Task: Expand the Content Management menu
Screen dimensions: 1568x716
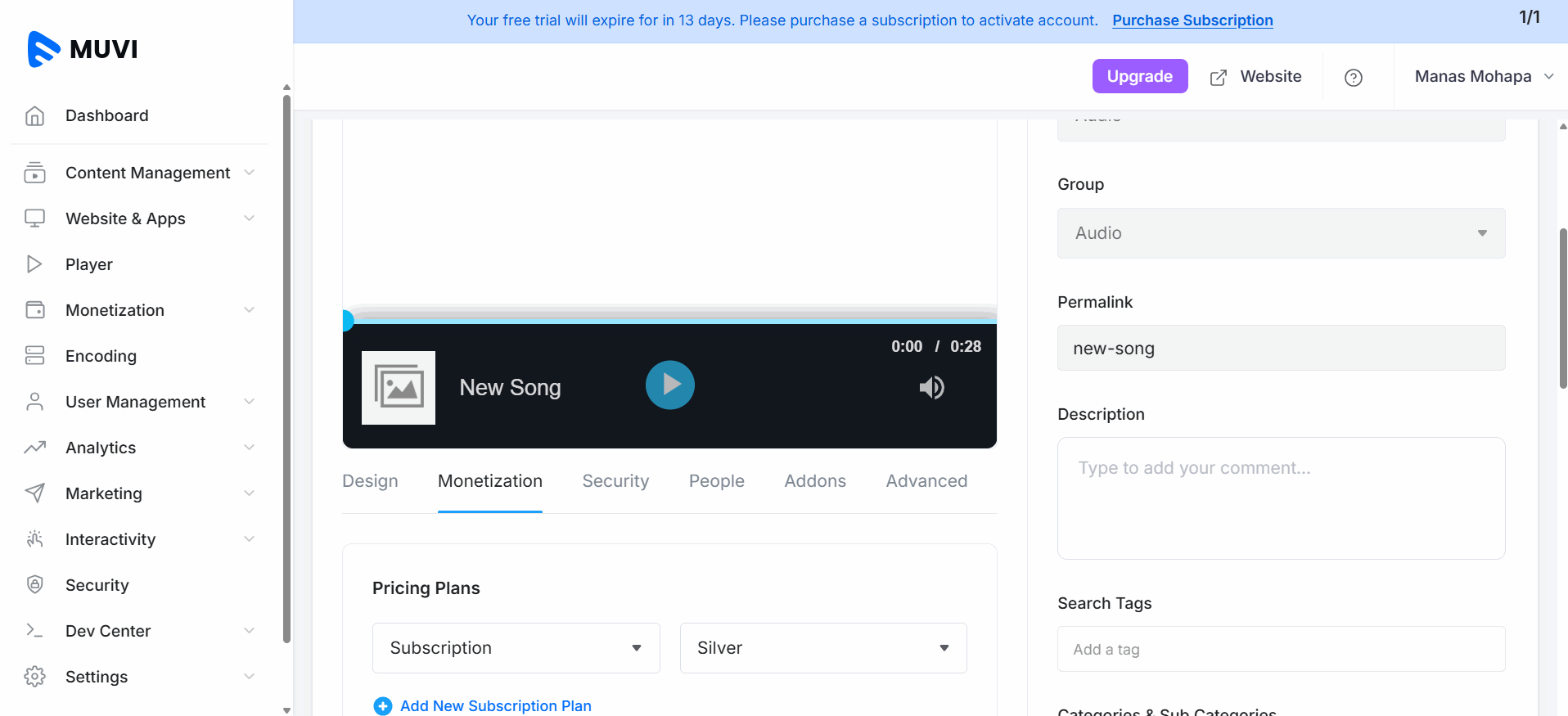Action: point(147,173)
